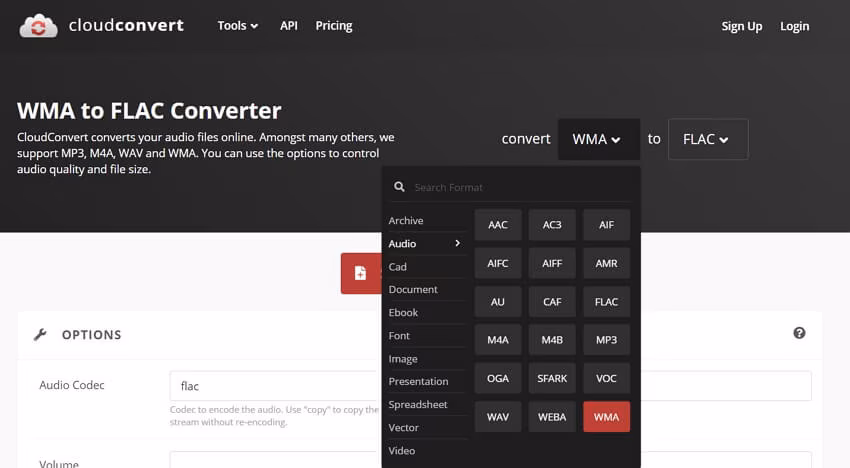Click into the Audio Codec field
This screenshot has width=850, height=468.
(490, 386)
